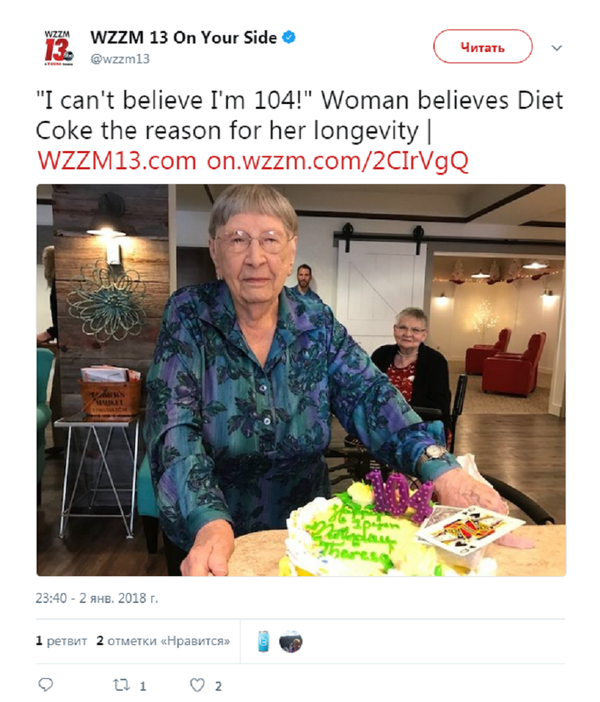The height and width of the screenshot is (702, 600).
Task: Enlarge the birthday cake photo
Action: pyautogui.click(x=301, y=380)
